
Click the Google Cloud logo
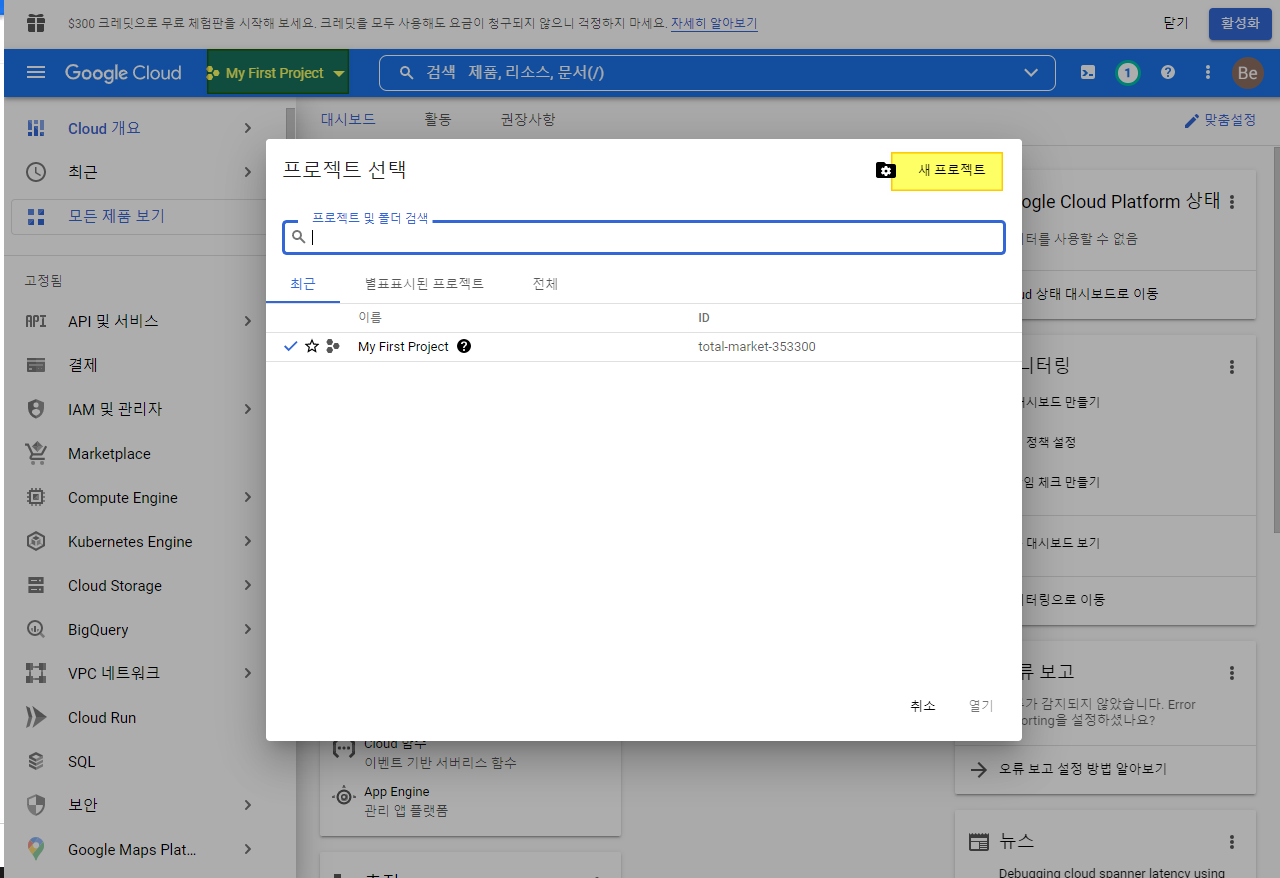[x=123, y=73]
